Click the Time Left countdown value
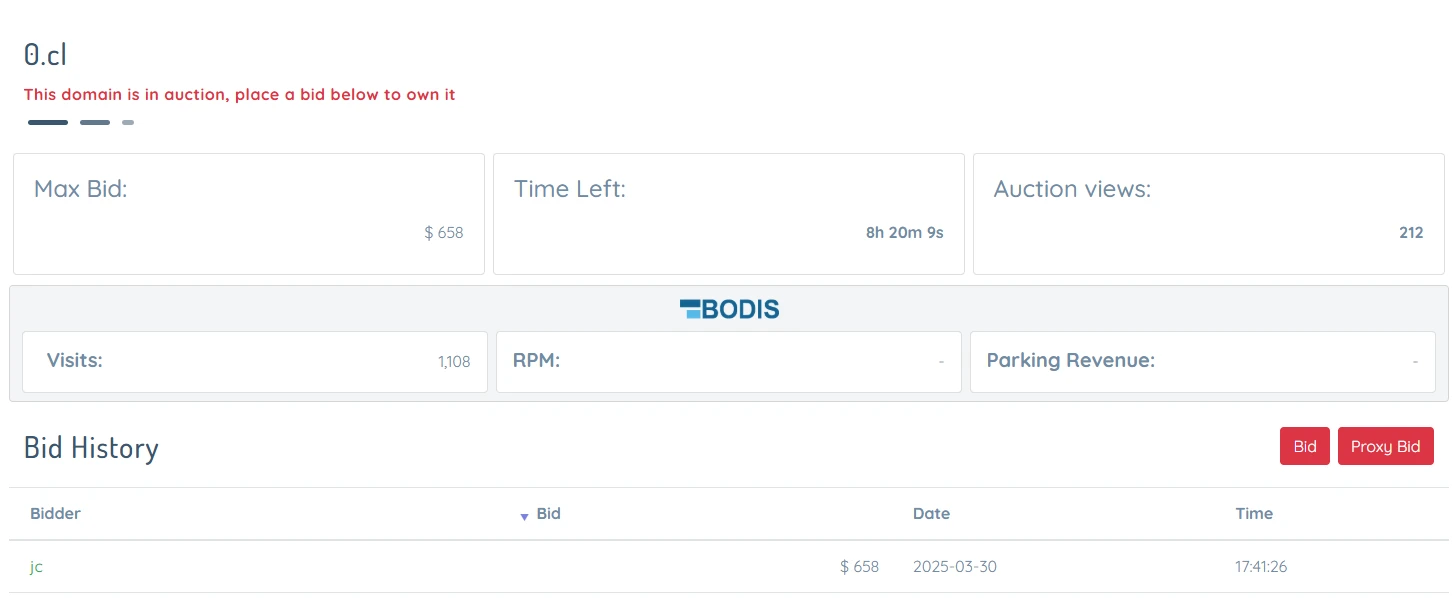Viewport: 1452px width, 598px height. coord(904,233)
